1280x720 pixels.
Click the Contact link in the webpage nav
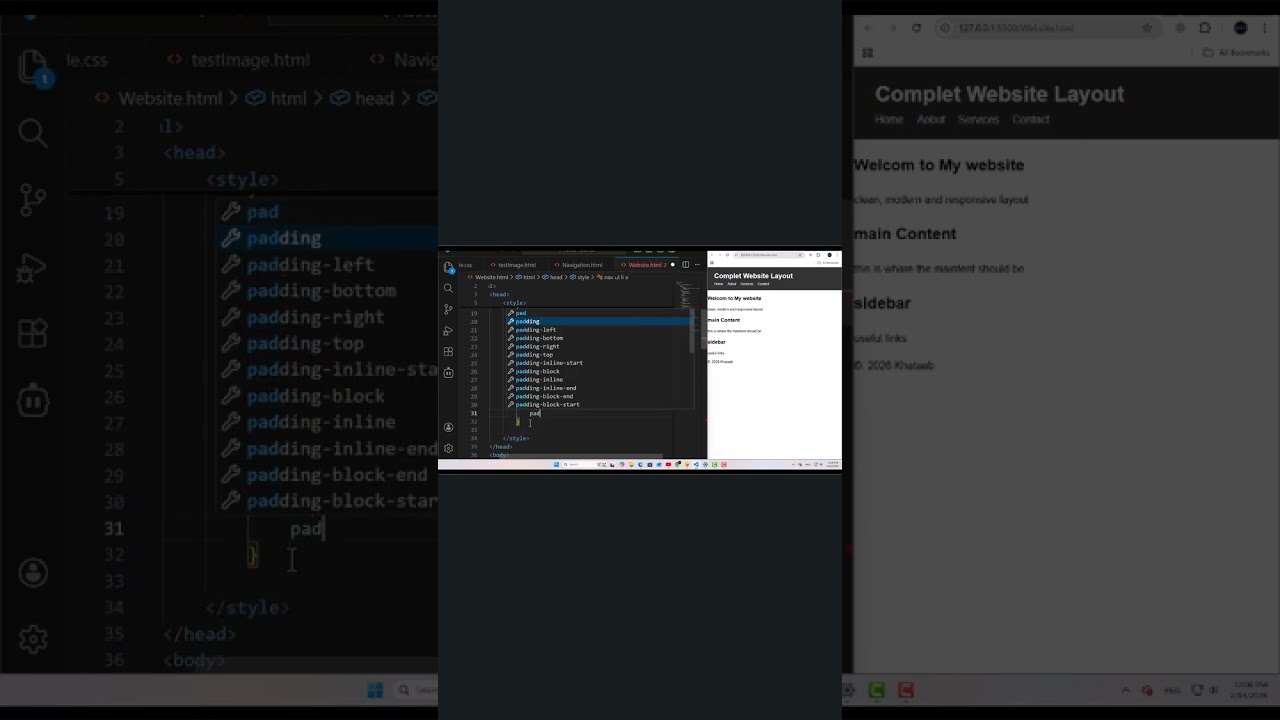click(x=763, y=284)
